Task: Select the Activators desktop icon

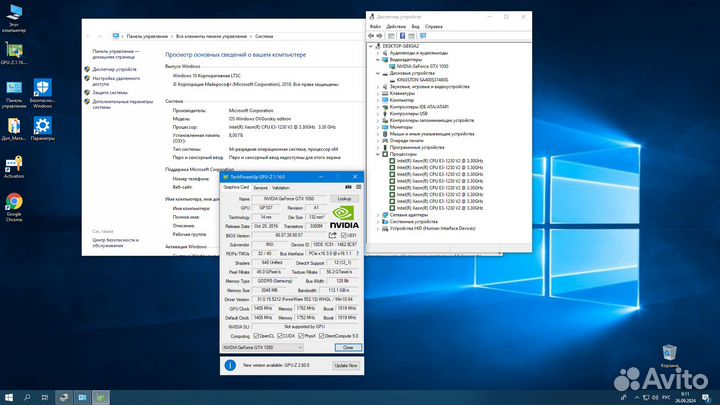Action: 14,167
